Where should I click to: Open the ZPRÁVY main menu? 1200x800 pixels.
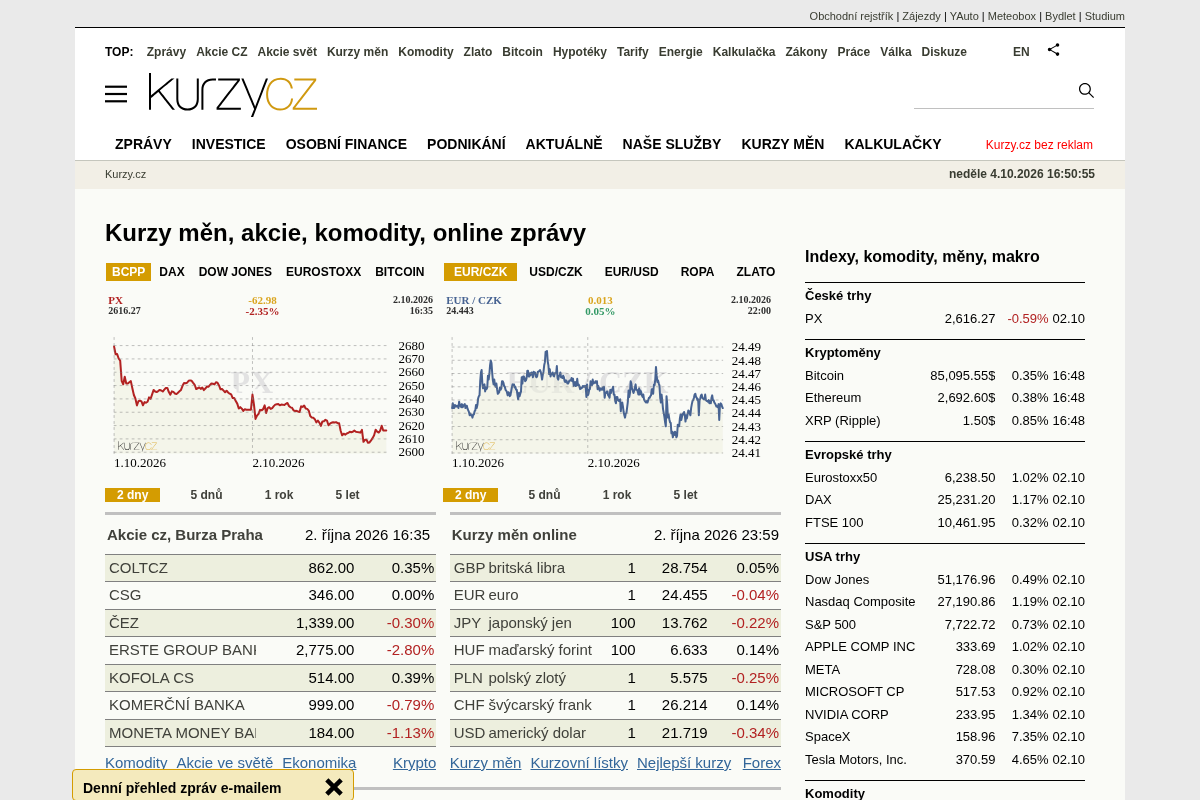143,144
